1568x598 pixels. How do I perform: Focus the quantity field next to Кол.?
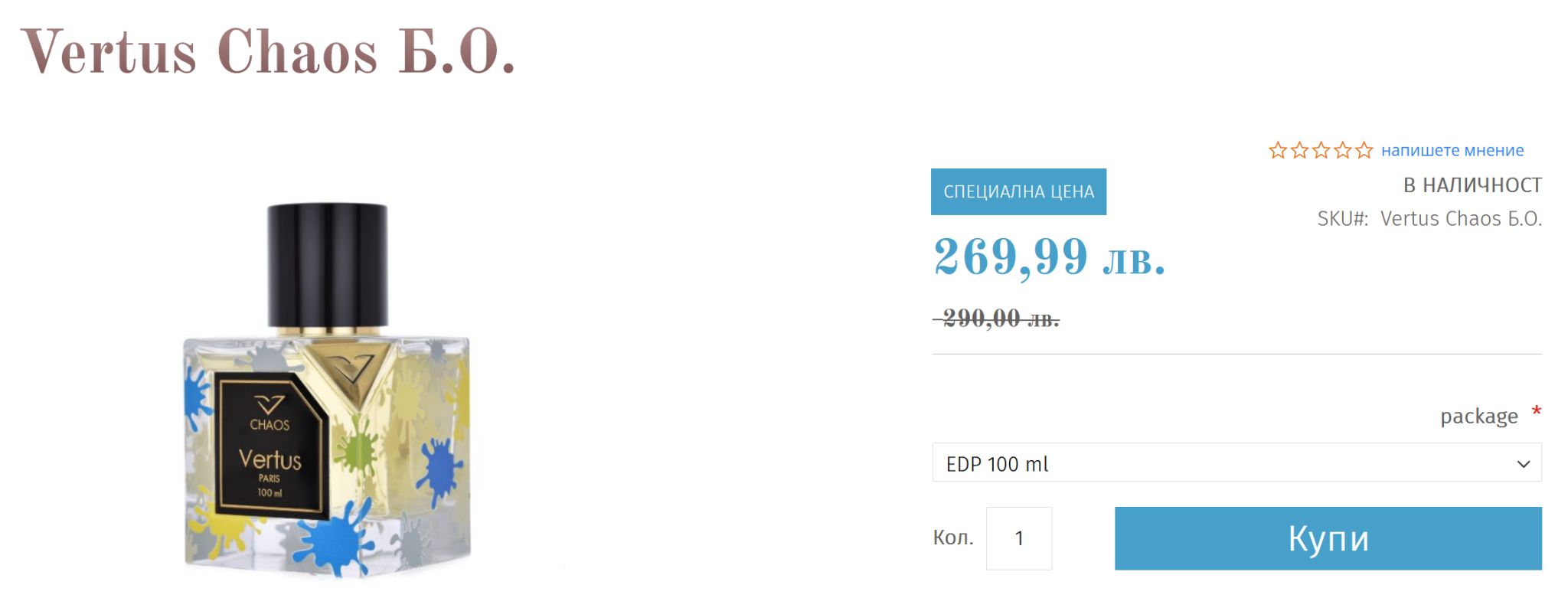point(1018,538)
